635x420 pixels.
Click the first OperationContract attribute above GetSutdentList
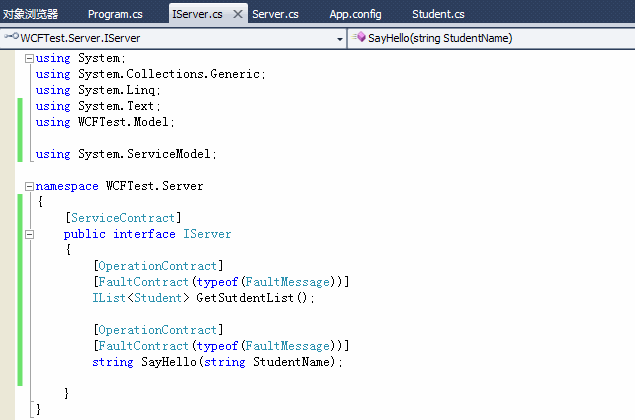pos(158,266)
